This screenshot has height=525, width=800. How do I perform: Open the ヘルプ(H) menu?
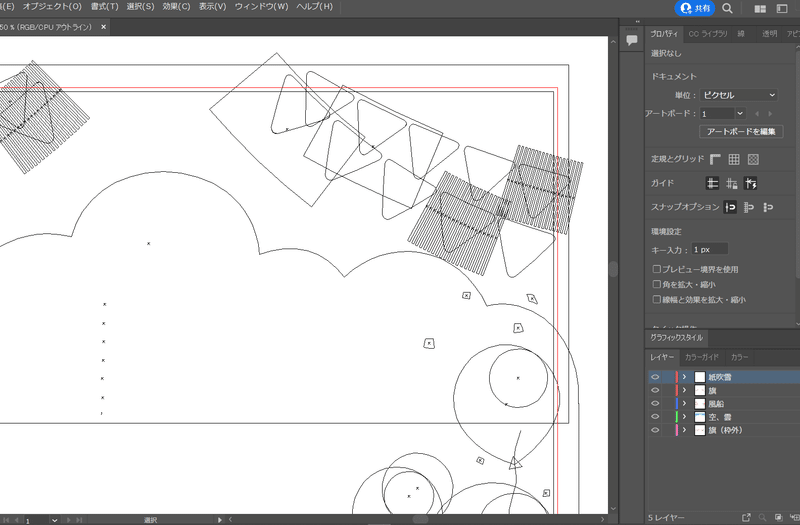(315, 7)
